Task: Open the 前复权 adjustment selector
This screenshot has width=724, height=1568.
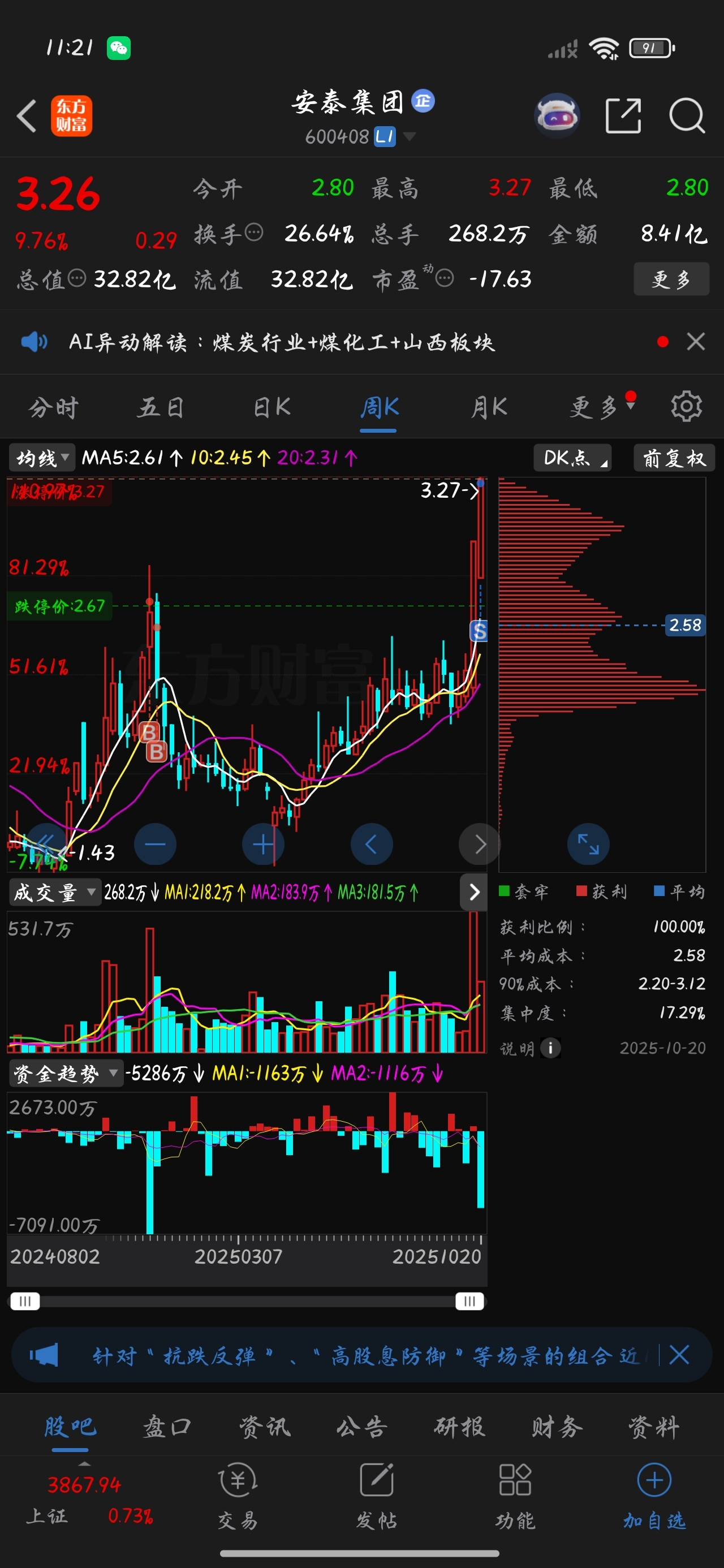Action: pos(674,458)
